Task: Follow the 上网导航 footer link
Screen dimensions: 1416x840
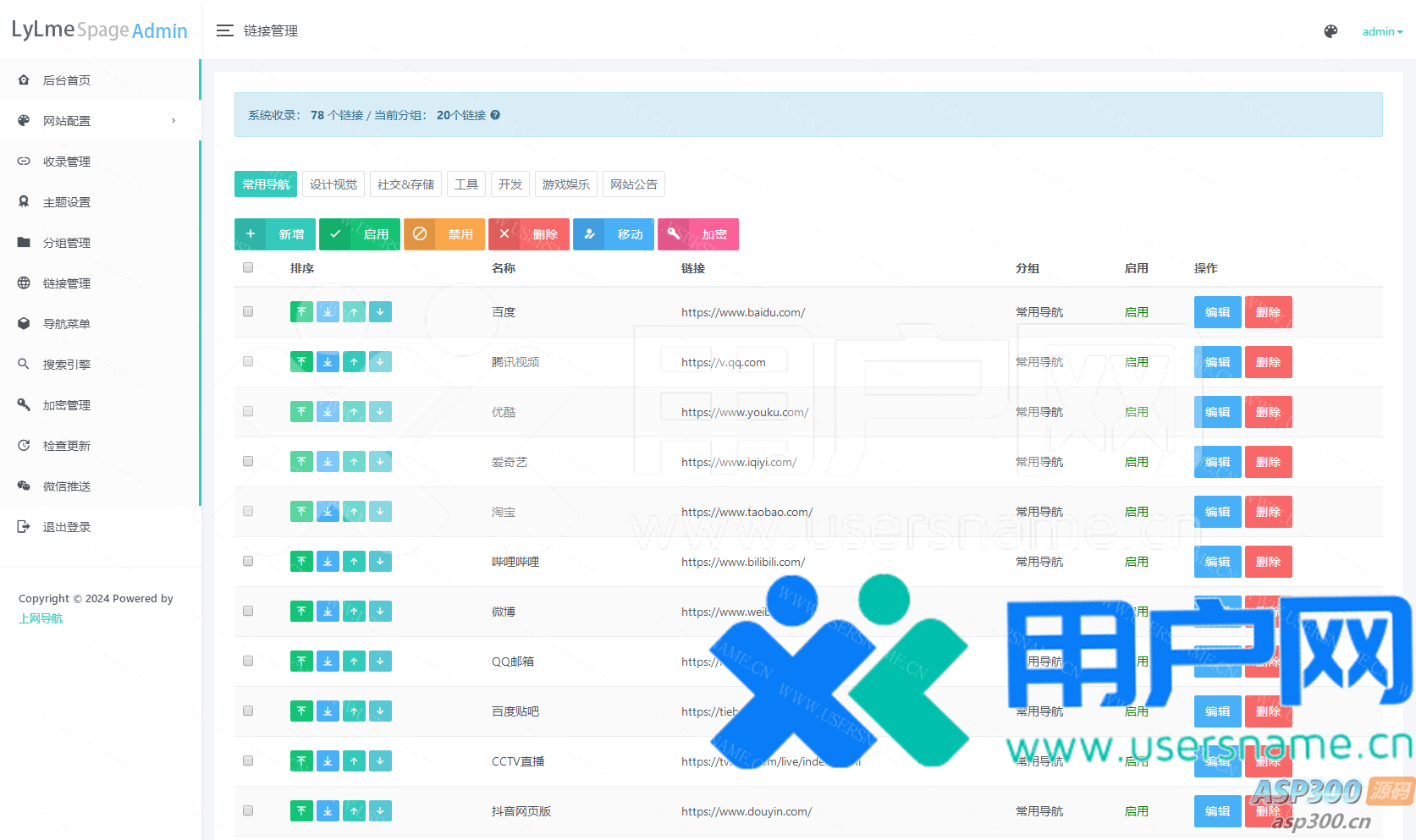Action: (41, 618)
